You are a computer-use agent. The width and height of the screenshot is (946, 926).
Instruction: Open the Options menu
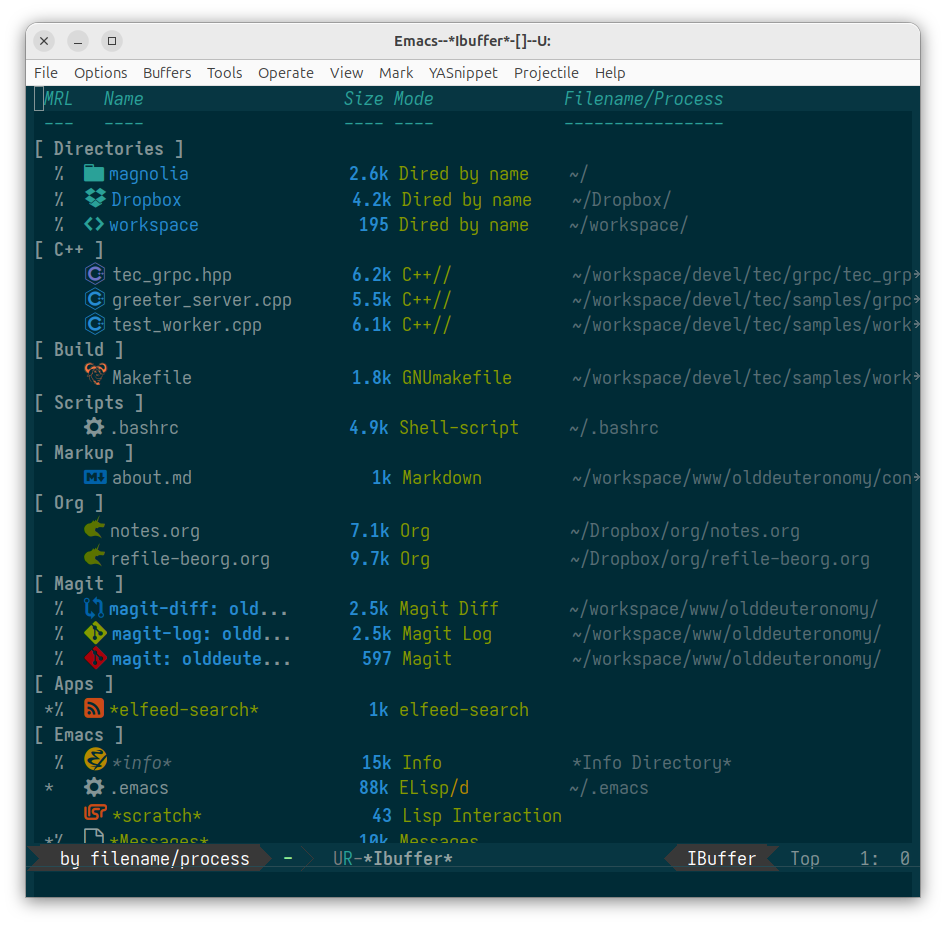pos(101,73)
